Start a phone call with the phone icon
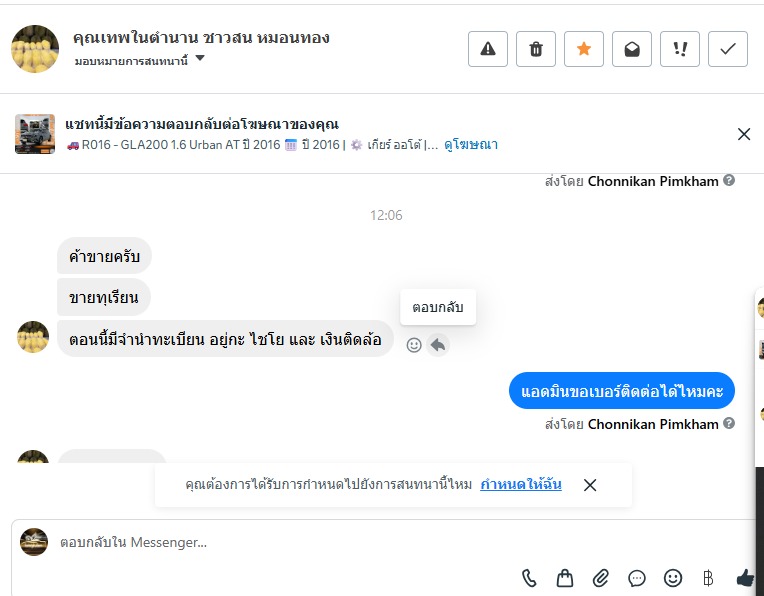764x596 pixels. [530, 578]
